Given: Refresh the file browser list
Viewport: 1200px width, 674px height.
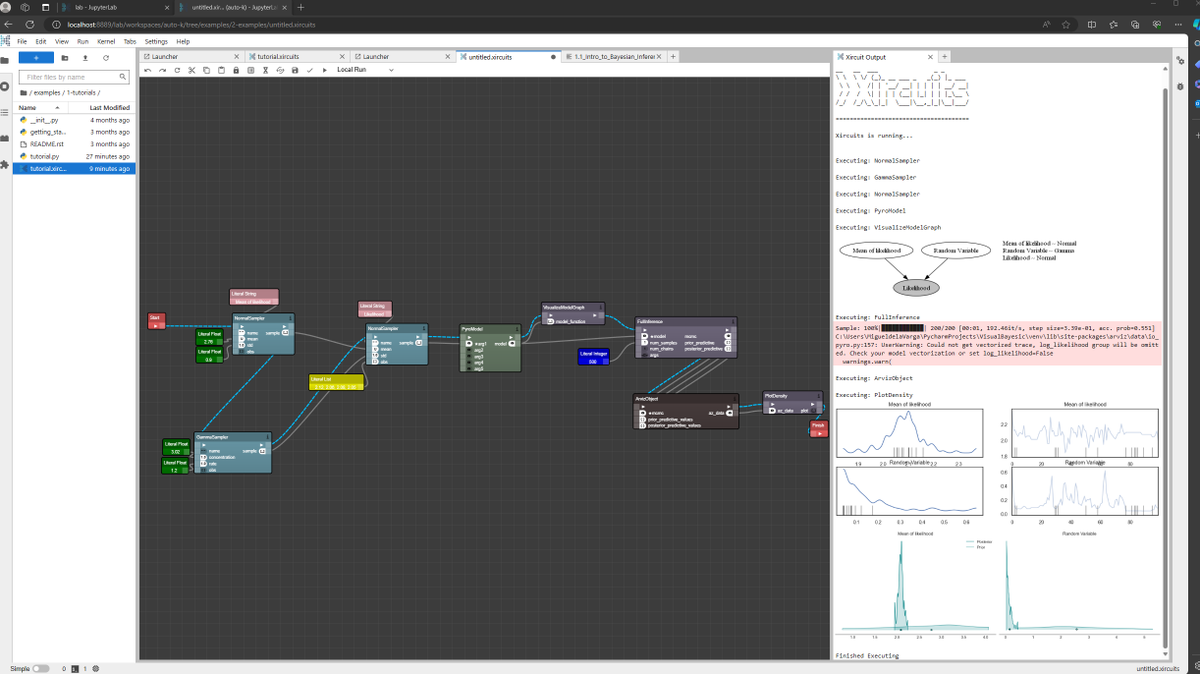Looking at the screenshot, I should point(106,58).
